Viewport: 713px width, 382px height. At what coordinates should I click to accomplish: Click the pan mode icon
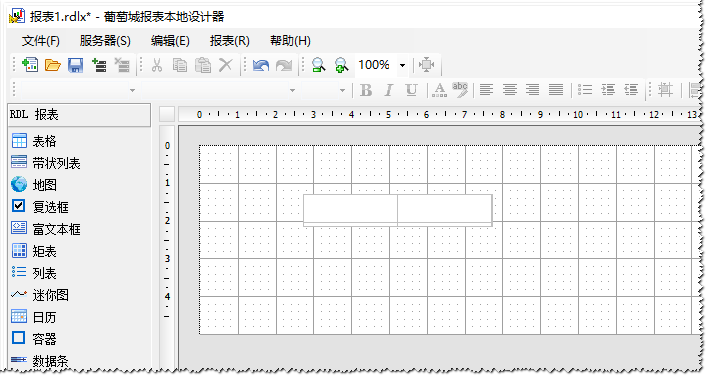click(427, 65)
